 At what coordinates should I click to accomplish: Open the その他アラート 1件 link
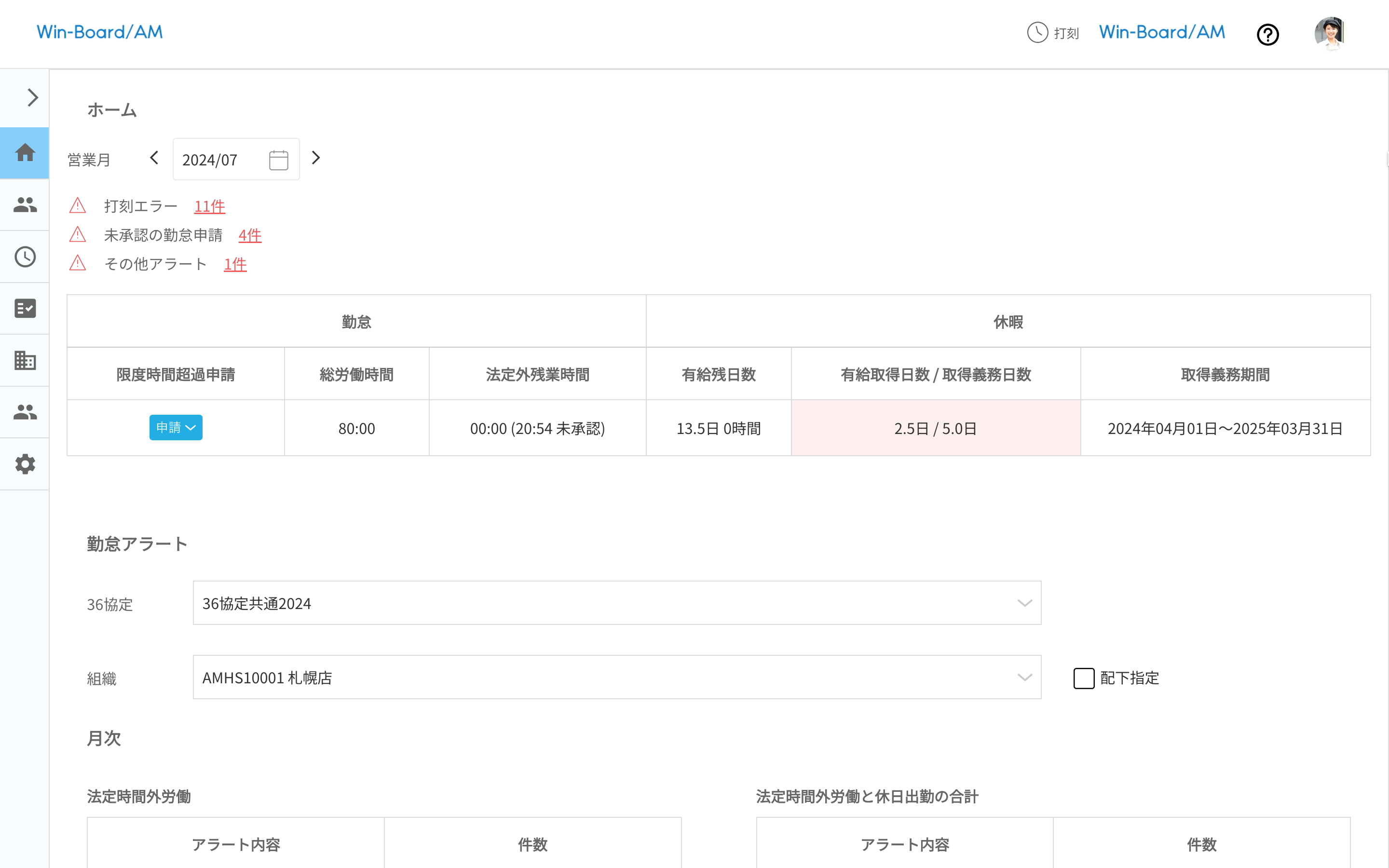[235, 264]
